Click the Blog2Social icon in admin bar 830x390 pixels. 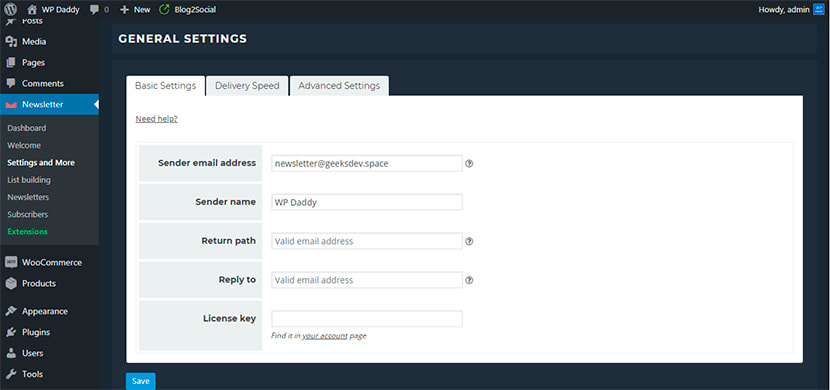coord(165,9)
